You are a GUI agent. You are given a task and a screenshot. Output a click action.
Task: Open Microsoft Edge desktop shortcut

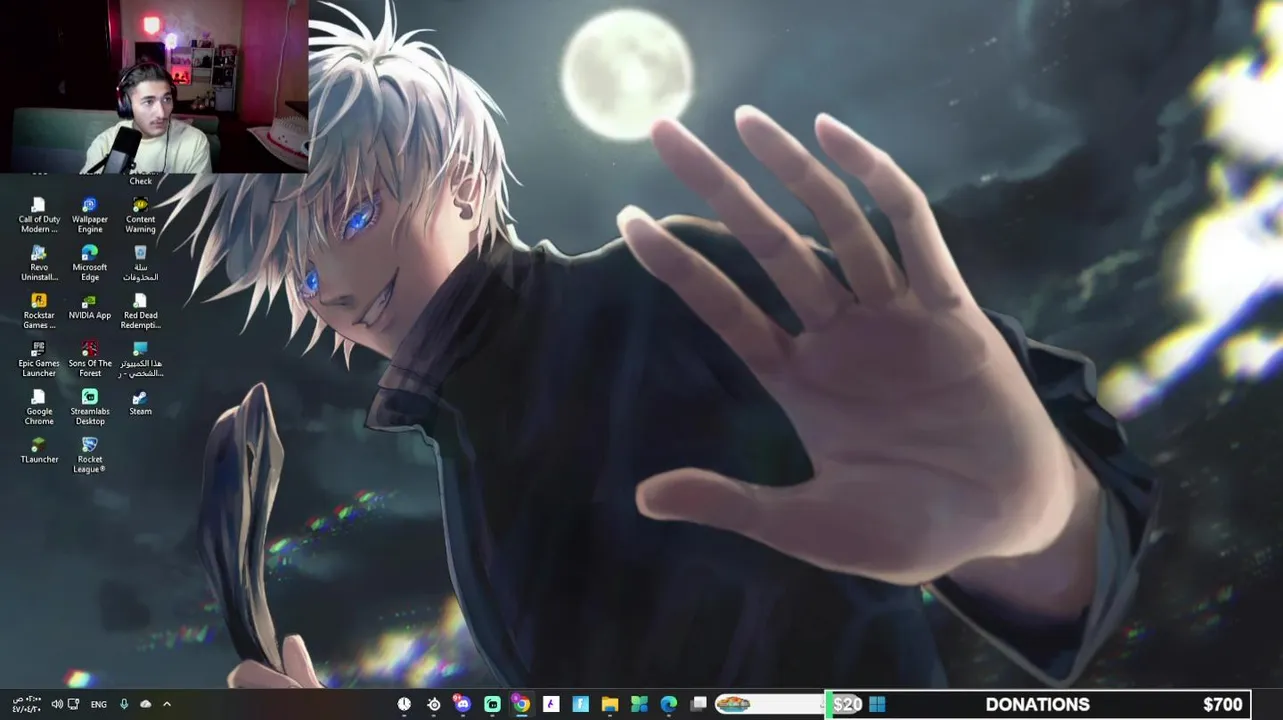click(x=90, y=263)
